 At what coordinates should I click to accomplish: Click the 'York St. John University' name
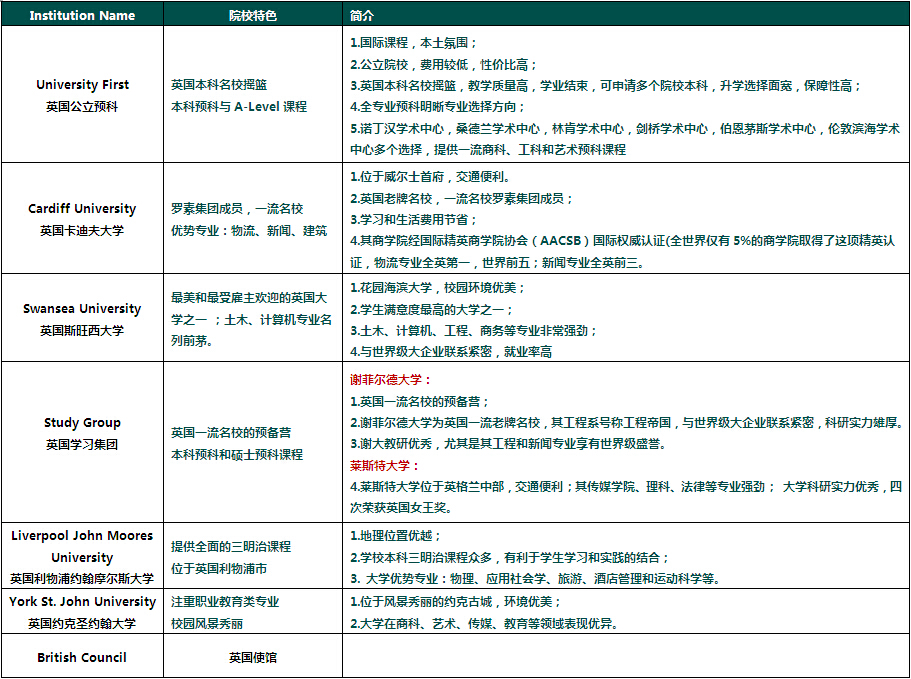(x=83, y=602)
